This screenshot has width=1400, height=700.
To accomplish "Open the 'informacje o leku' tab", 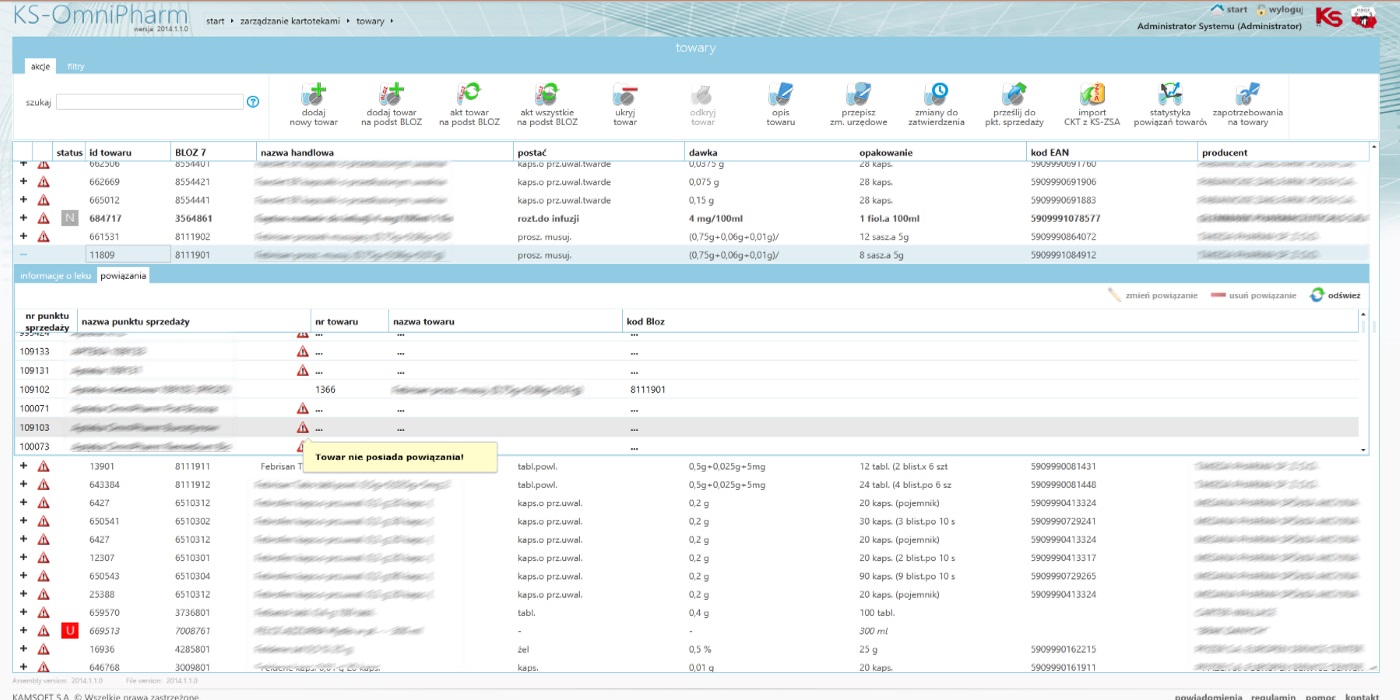I will point(56,276).
